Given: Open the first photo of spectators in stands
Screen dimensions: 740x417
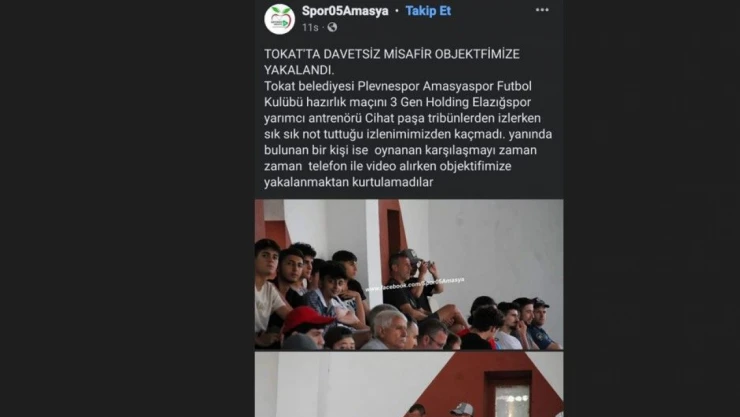Looking at the screenshot, I should pos(409,275).
